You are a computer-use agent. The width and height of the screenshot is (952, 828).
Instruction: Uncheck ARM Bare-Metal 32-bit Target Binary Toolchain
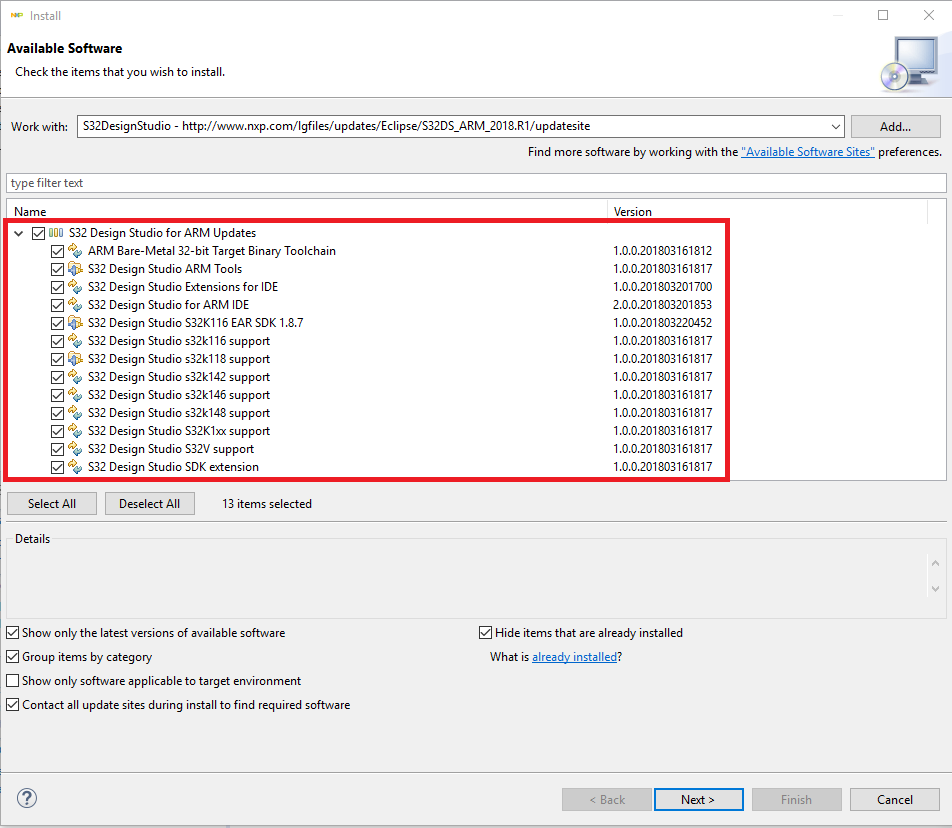[x=57, y=251]
